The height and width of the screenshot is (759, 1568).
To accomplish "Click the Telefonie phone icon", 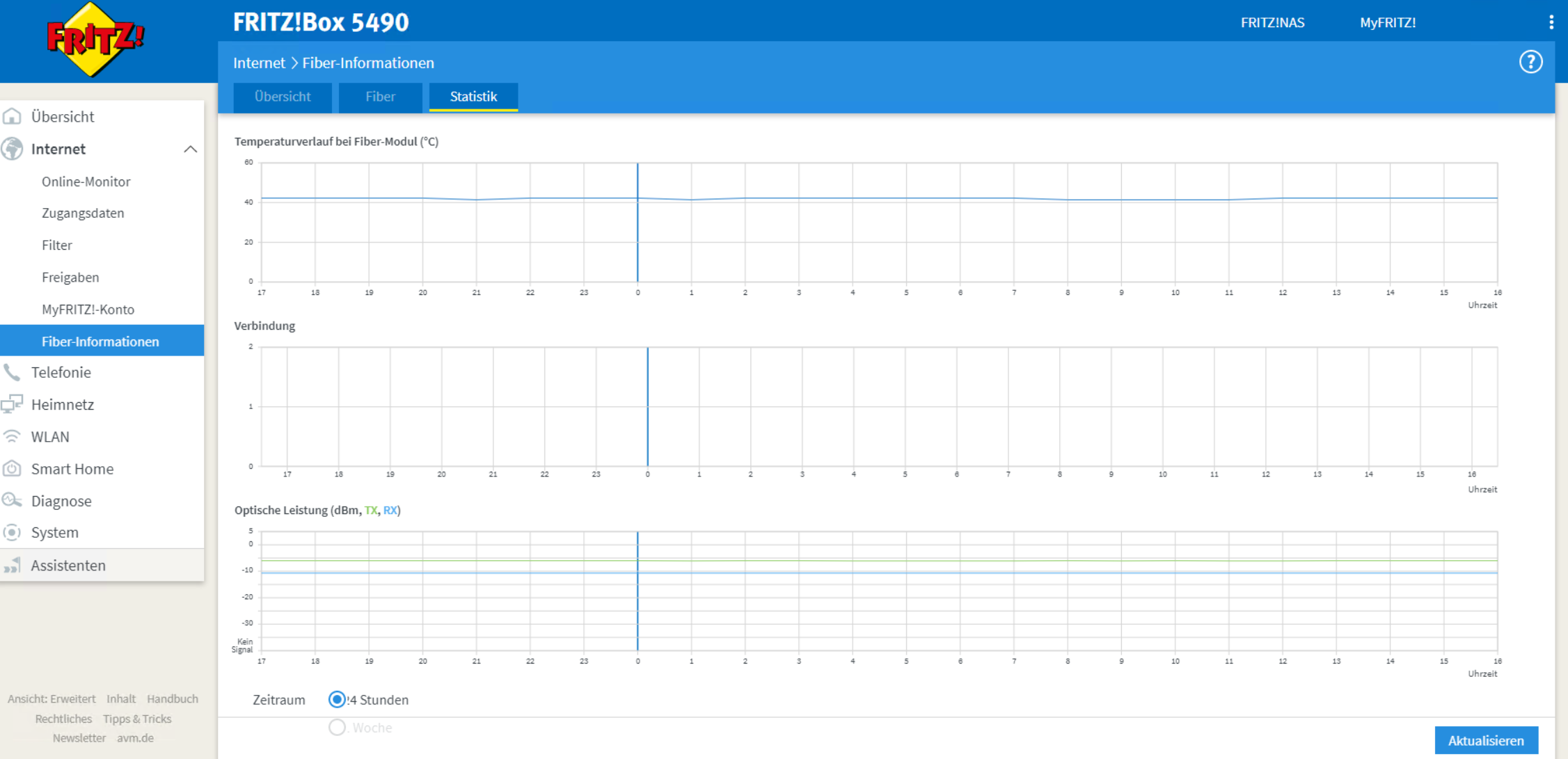I will click(12, 372).
